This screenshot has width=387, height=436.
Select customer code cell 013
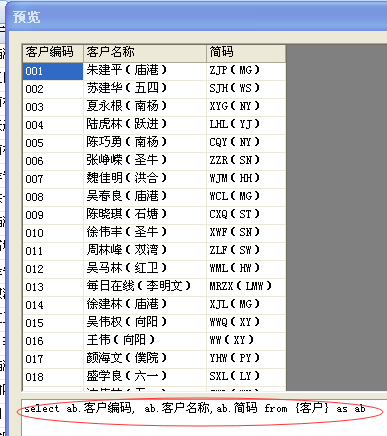point(53,287)
